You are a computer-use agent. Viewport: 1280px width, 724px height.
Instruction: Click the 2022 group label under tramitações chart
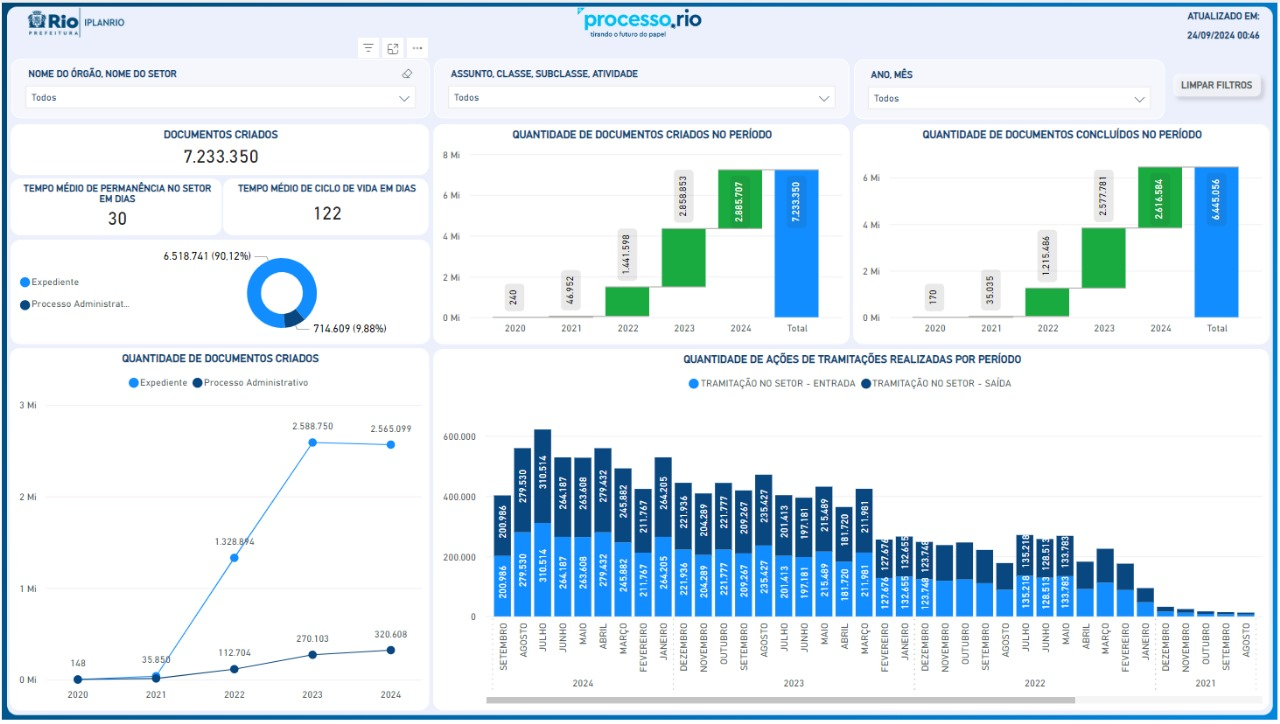pyautogui.click(x=1034, y=683)
